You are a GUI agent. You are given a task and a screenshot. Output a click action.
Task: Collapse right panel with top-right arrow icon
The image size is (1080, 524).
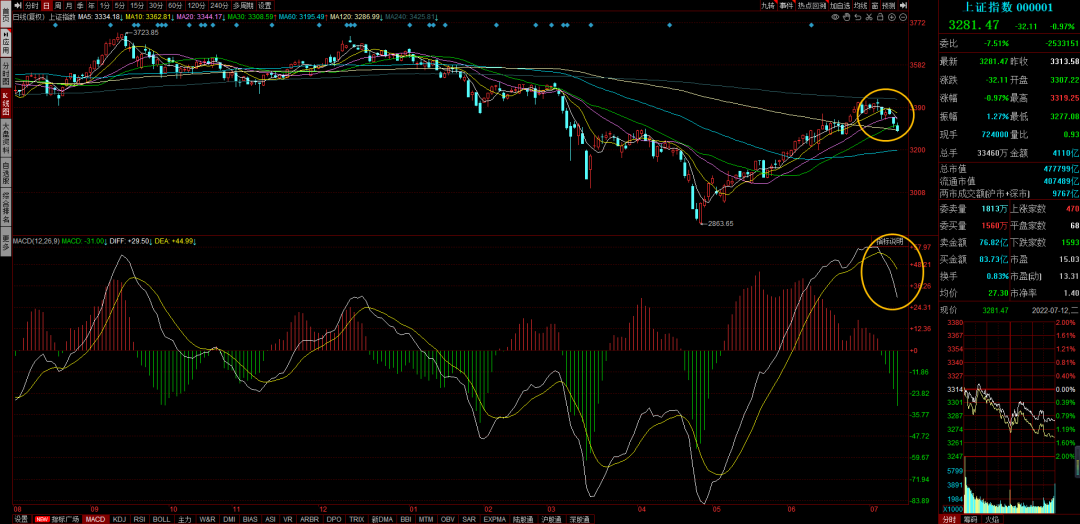pos(903,5)
